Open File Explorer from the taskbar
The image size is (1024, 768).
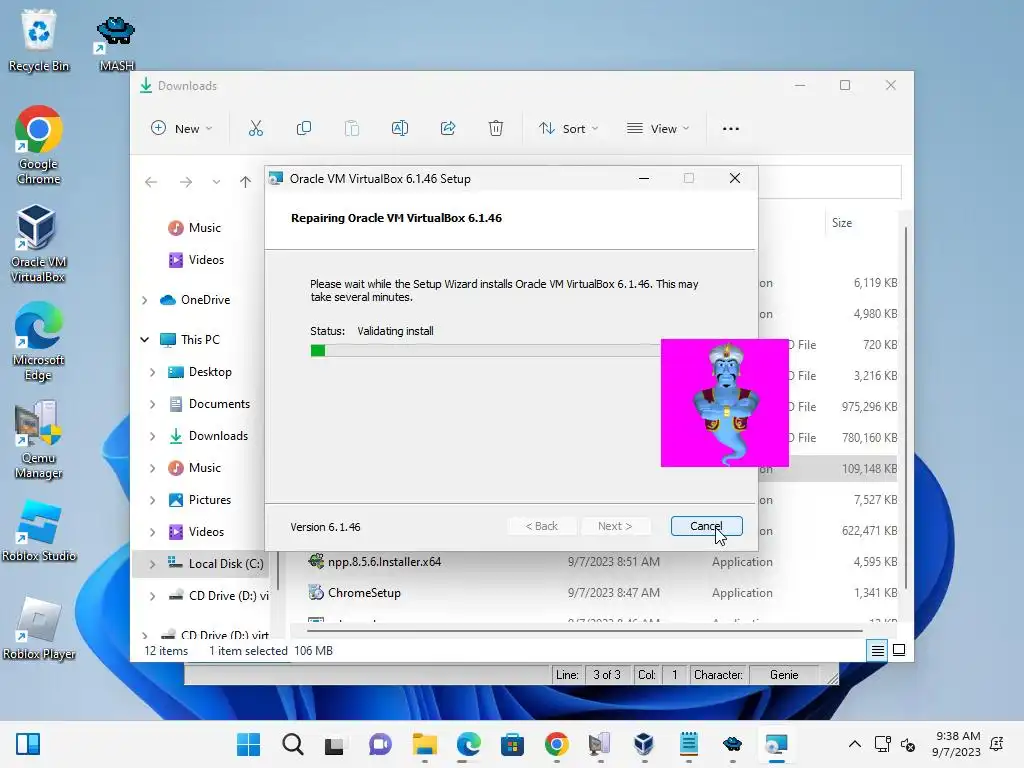pyautogui.click(x=424, y=744)
